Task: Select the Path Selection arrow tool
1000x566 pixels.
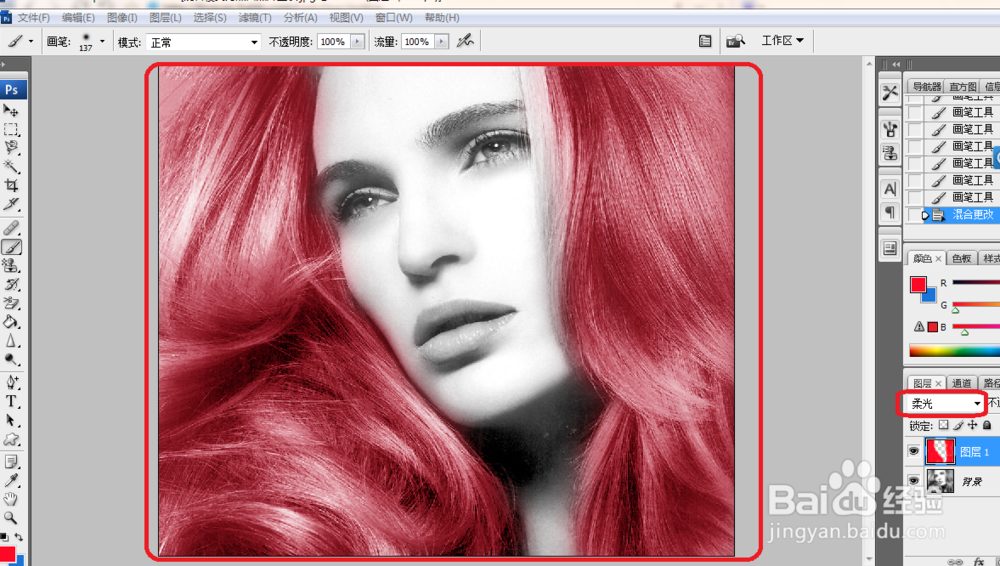Action: pos(11,420)
